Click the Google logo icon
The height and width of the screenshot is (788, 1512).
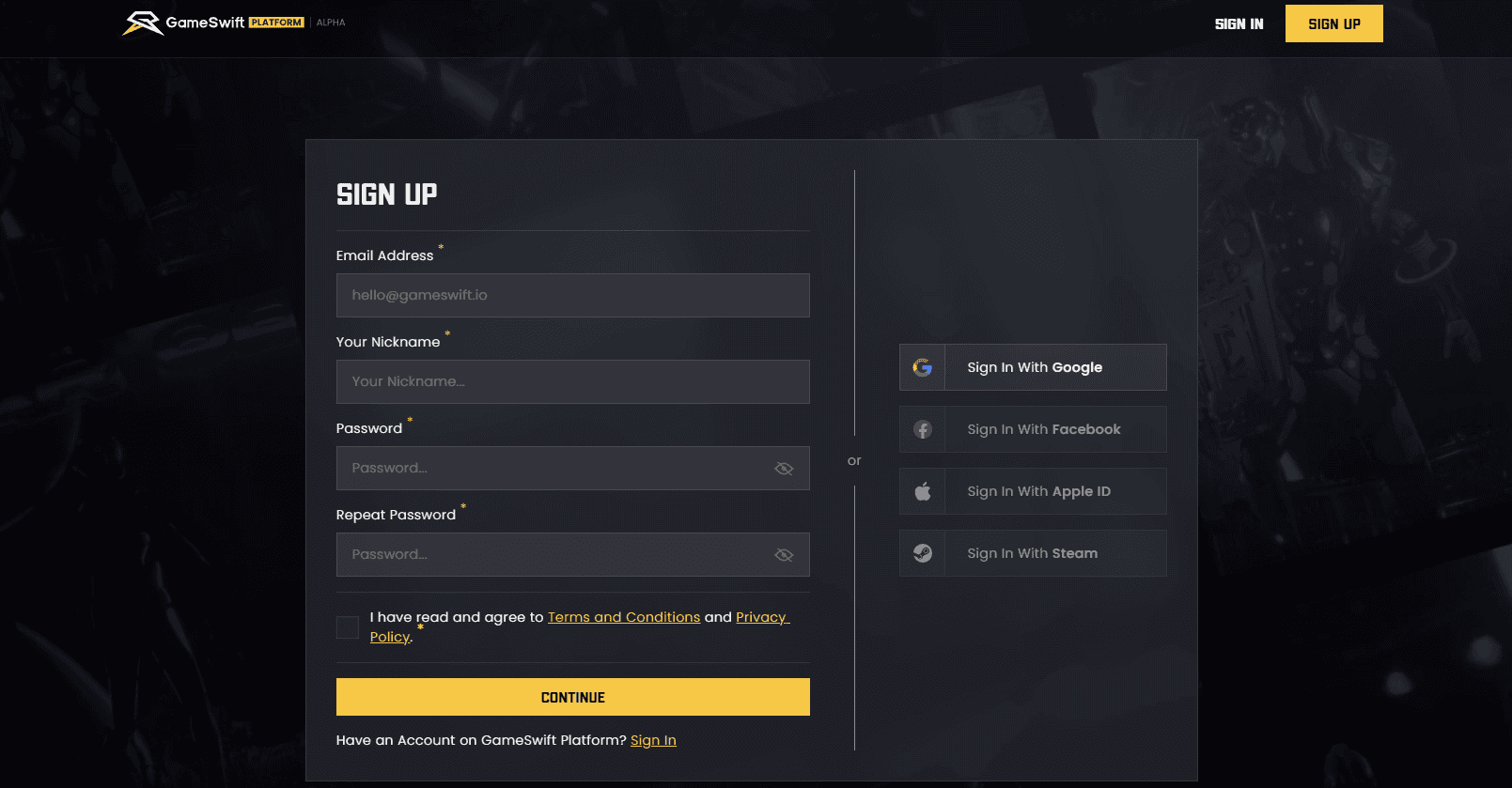pos(923,367)
